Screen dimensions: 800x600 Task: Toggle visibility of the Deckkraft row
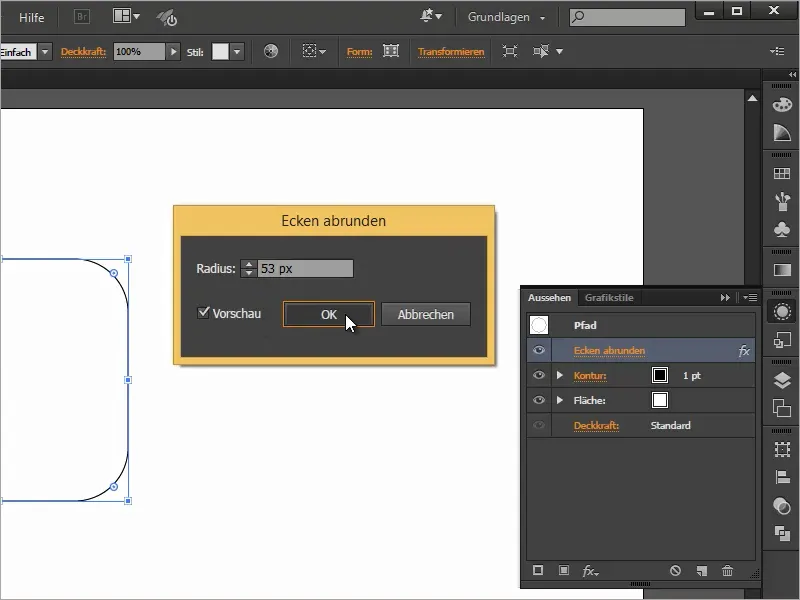[538, 425]
